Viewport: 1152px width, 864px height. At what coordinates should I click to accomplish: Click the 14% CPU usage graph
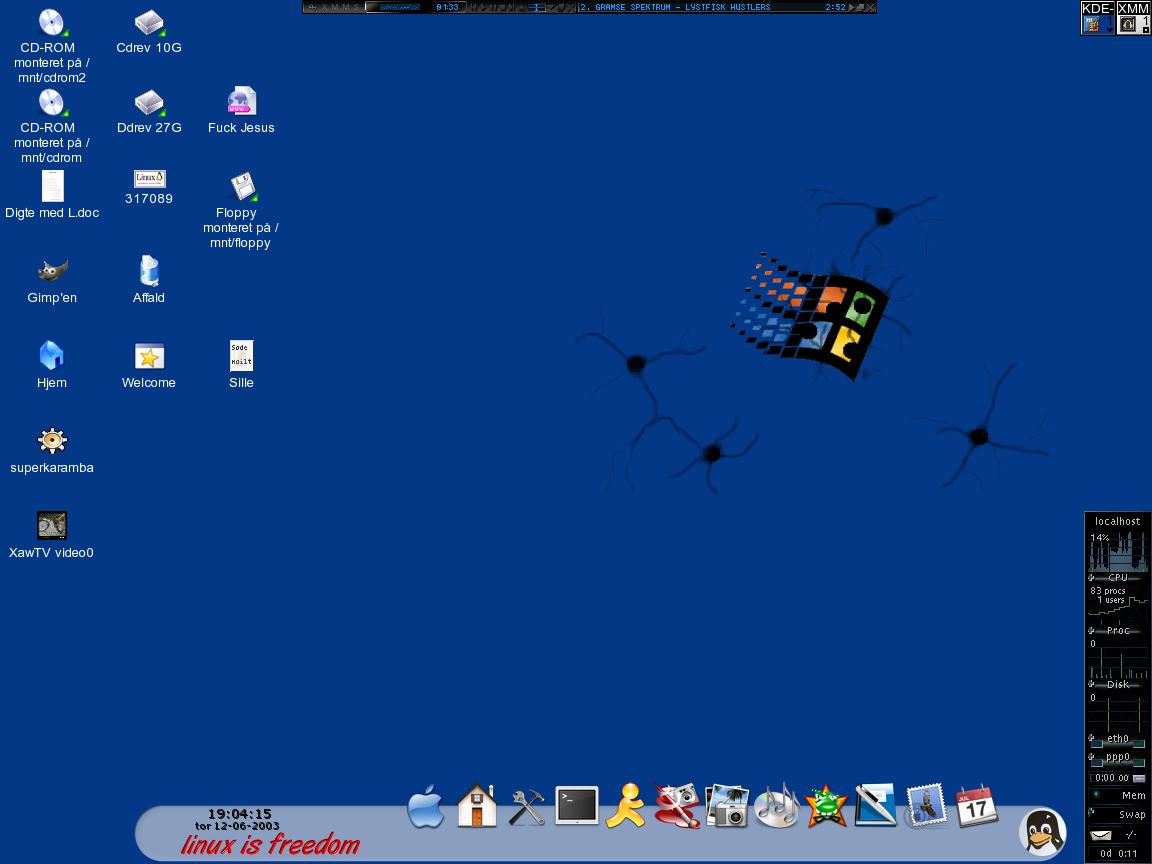point(1117,551)
